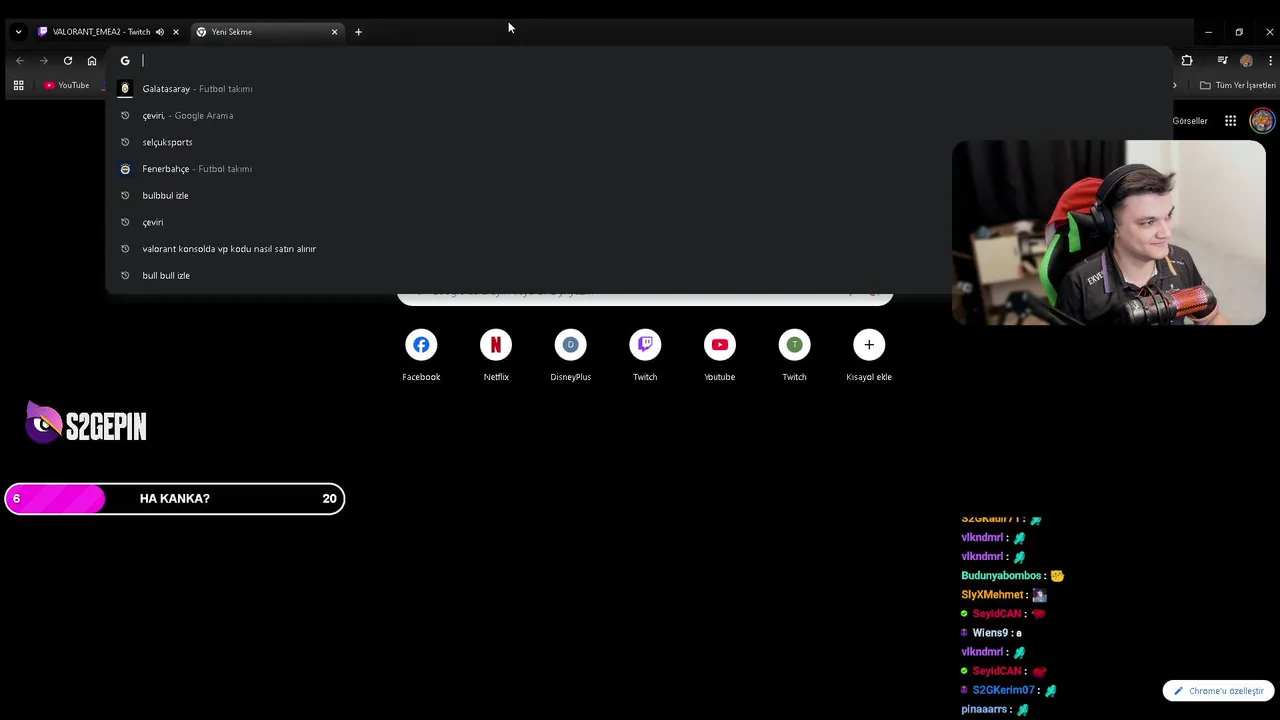Open a new tab with plus button
Viewport: 1280px width, 720px height.
(x=358, y=32)
